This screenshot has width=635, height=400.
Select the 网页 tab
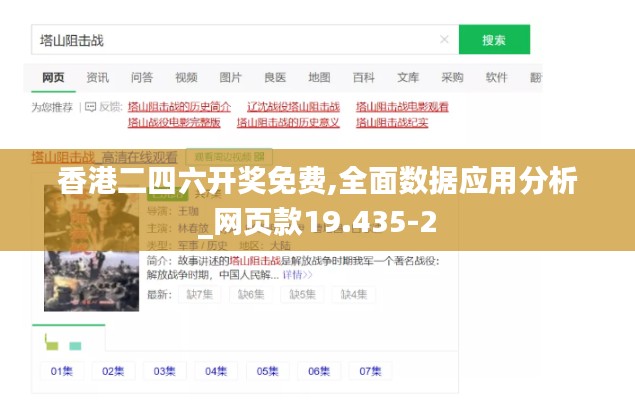(x=53, y=77)
